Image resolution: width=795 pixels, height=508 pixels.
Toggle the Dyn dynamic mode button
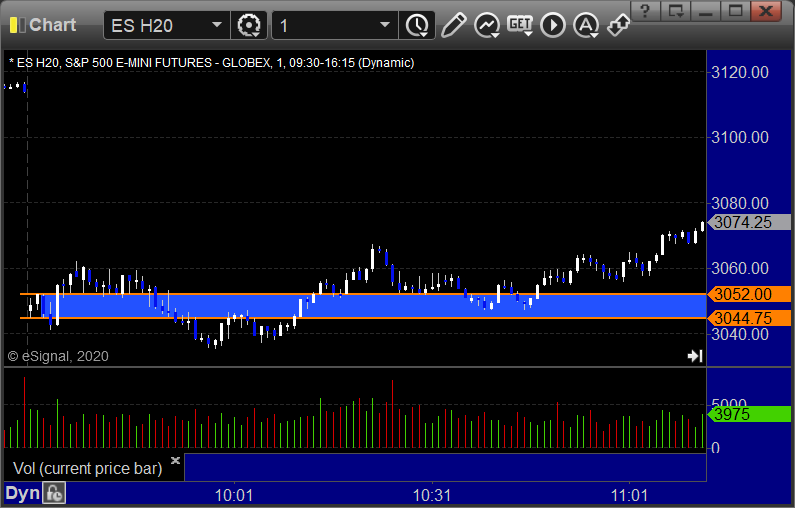[23, 493]
